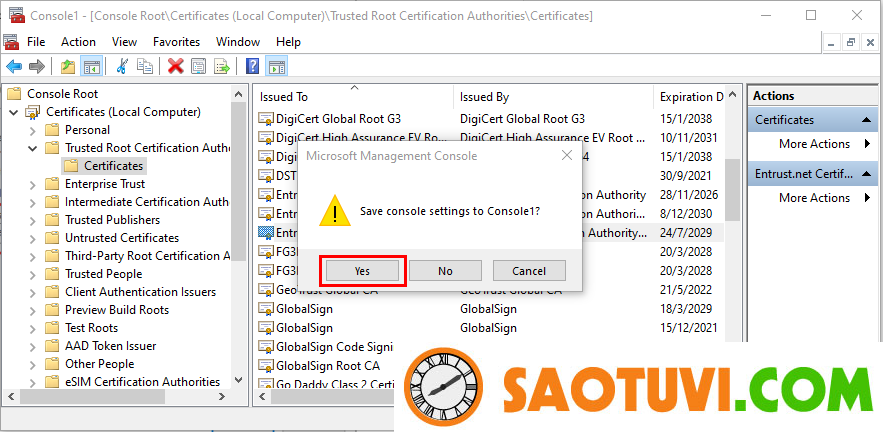Expand the Trusted People node
The width and height of the screenshot is (883, 432).
click(x=33, y=274)
